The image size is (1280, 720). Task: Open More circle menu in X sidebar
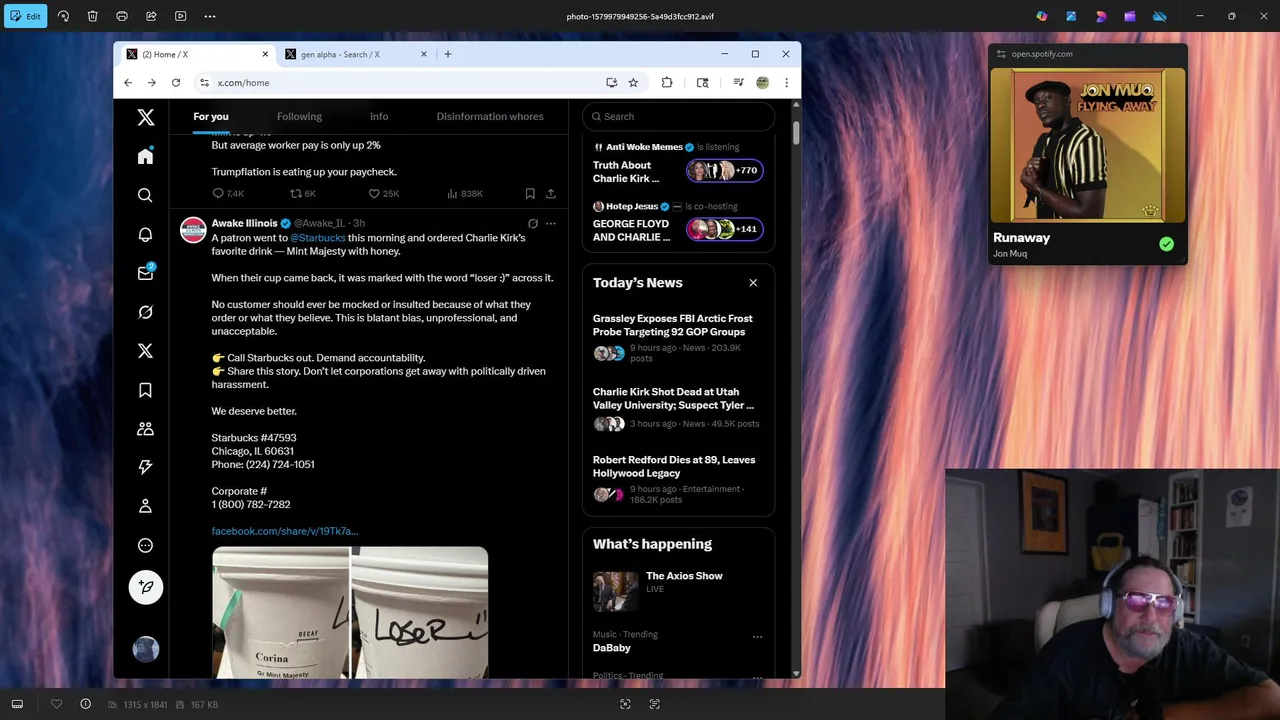145,545
